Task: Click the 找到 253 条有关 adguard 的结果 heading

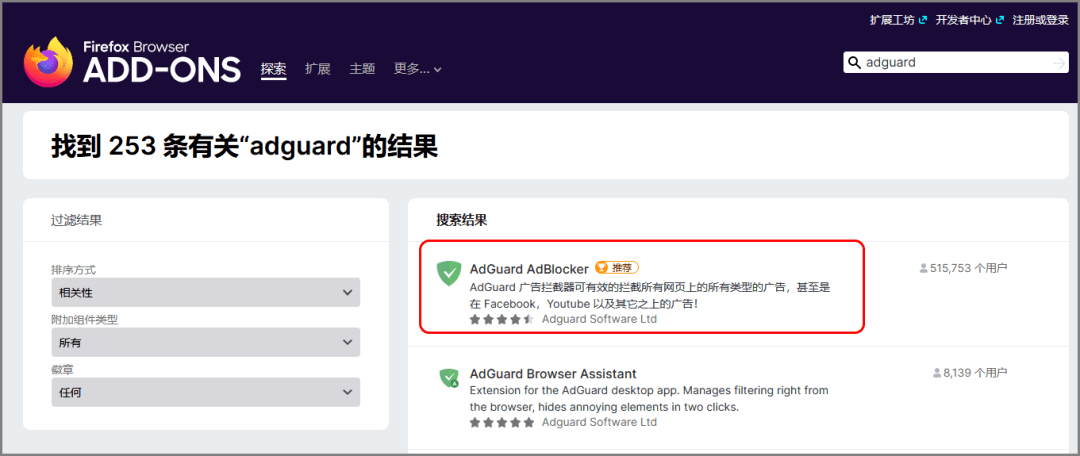Action: tap(245, 146)
